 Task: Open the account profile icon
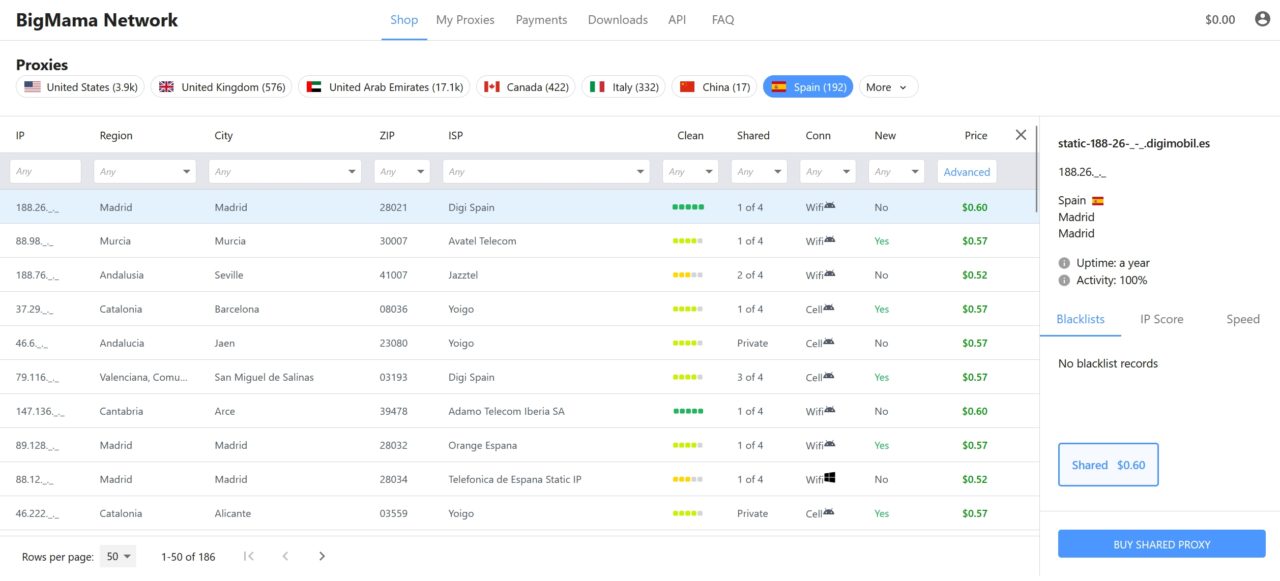pyautogui.click(x=1262, y=19)
